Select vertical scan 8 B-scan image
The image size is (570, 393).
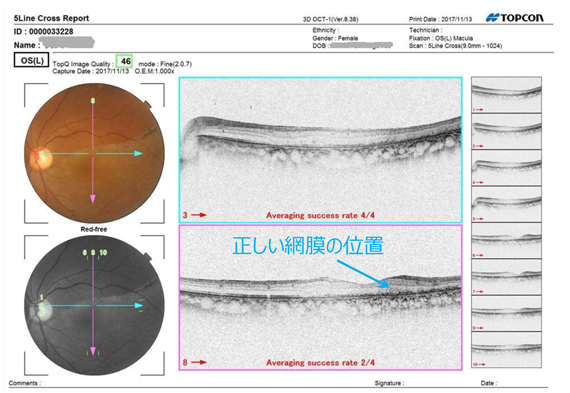320,297
